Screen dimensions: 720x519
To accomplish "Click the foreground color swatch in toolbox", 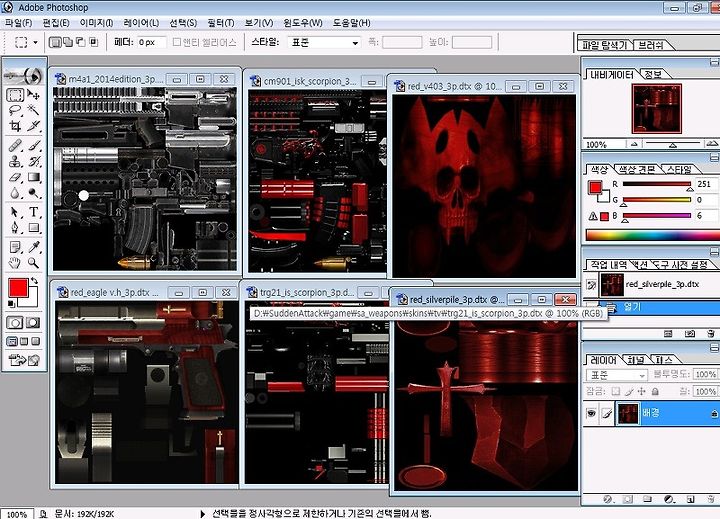I will (18, 288).
